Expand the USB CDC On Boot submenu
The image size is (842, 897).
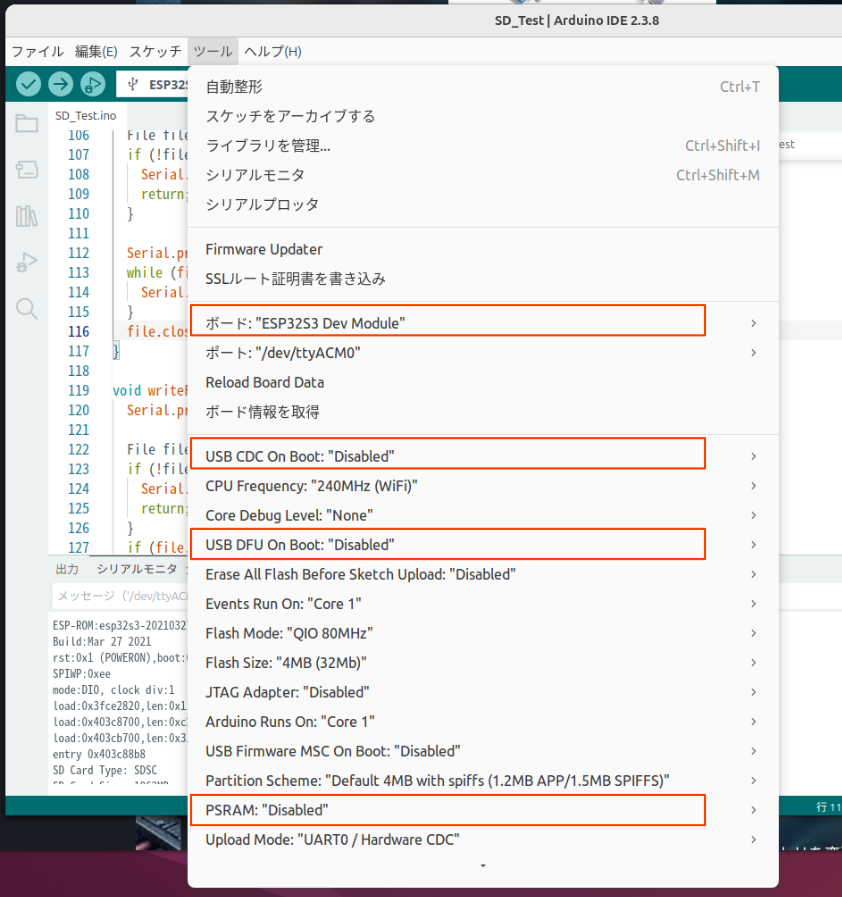point(400,453)
